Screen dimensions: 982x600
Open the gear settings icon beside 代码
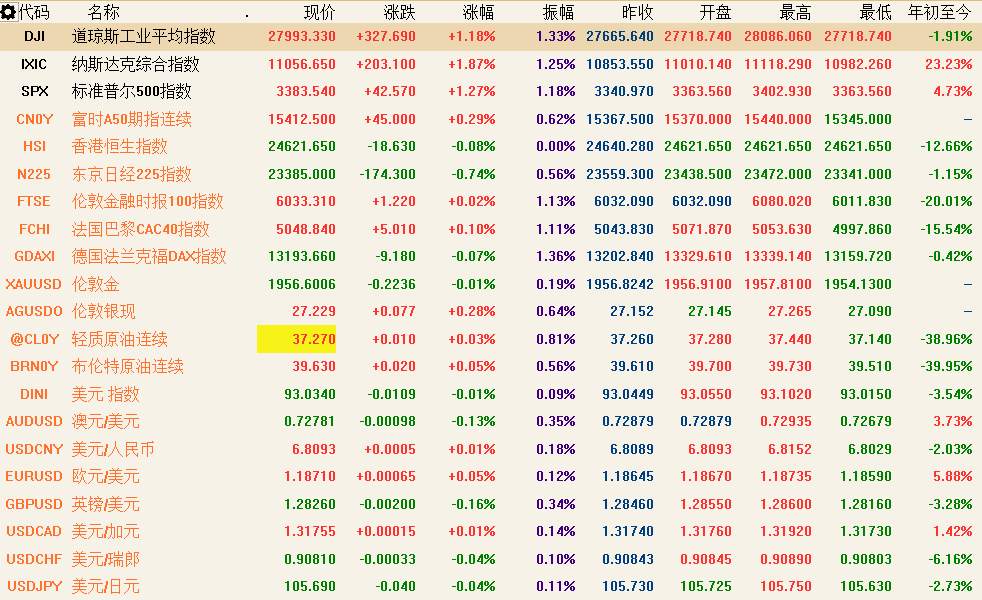8,11
